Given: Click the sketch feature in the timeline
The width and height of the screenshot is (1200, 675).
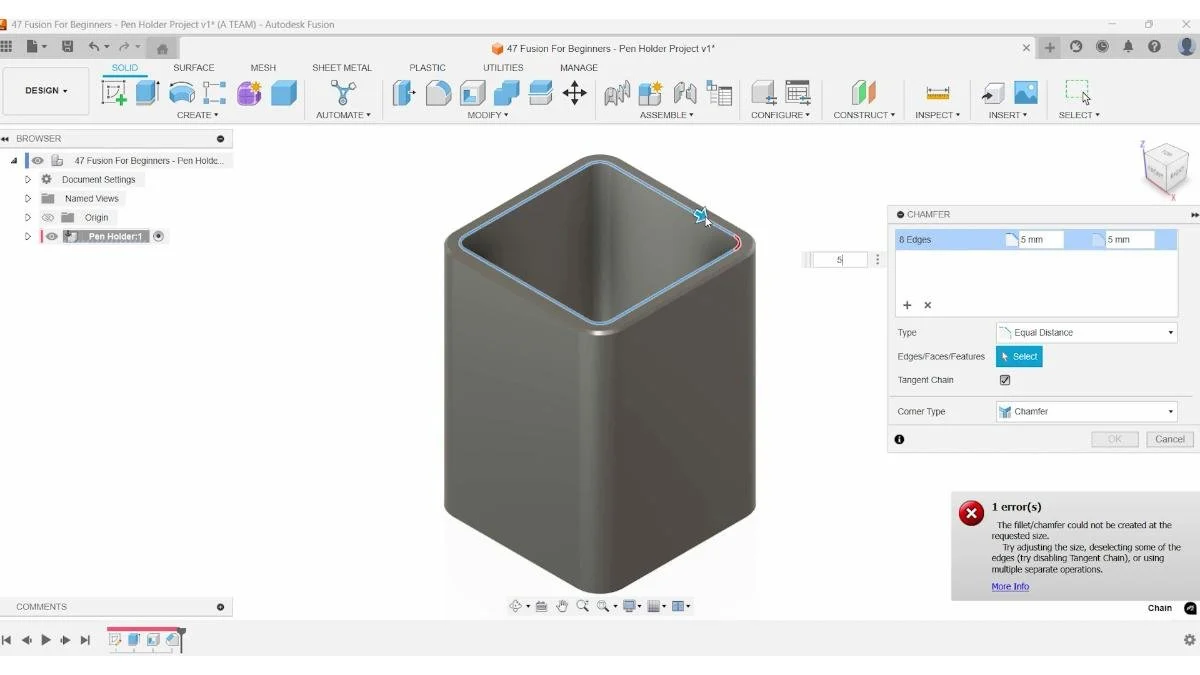Looking at the screenshot, I should pos(115,640).
